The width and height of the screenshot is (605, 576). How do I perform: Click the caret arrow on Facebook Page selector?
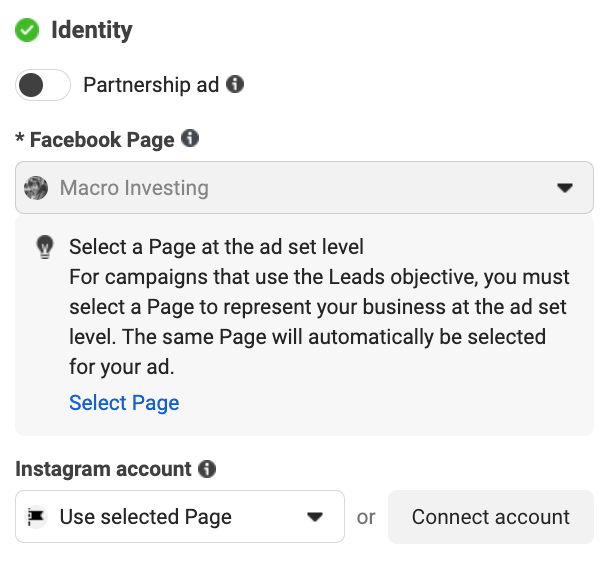(x=564, y=187)
